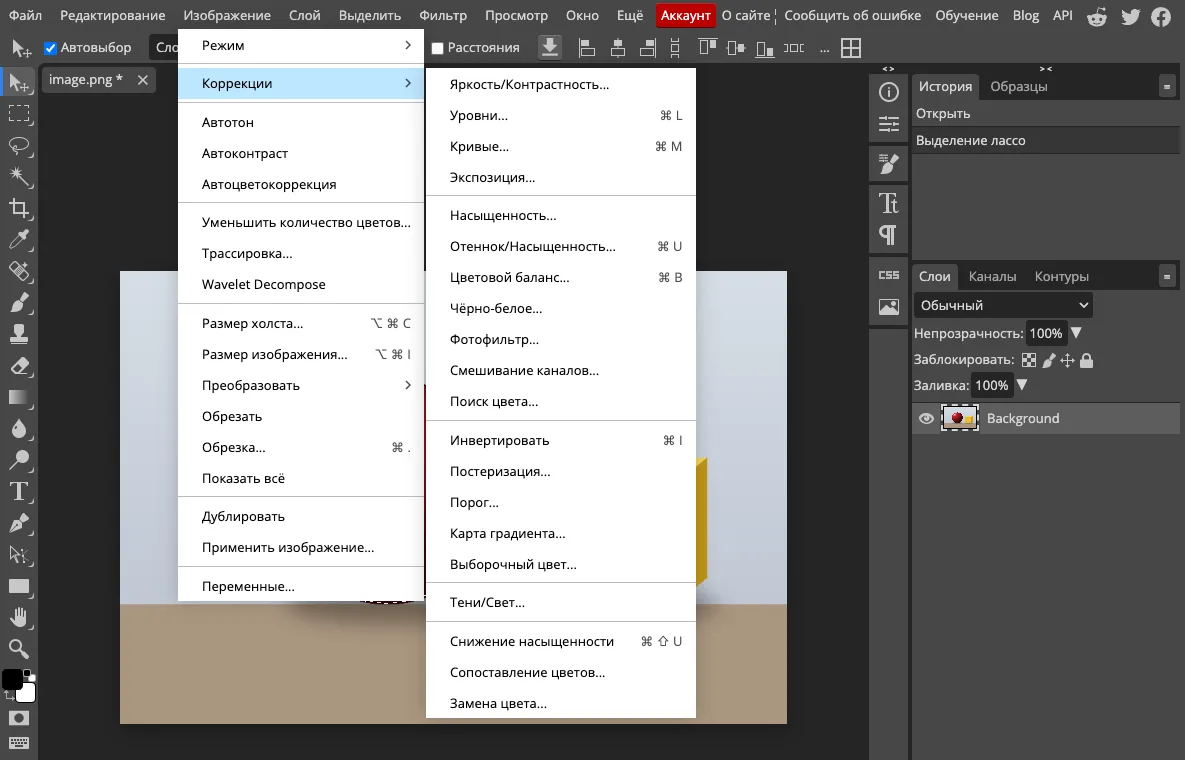The width and height of the screenshot is (1185, 760).
Task: Switch to the Каналы tab
Action: [992, 277]
